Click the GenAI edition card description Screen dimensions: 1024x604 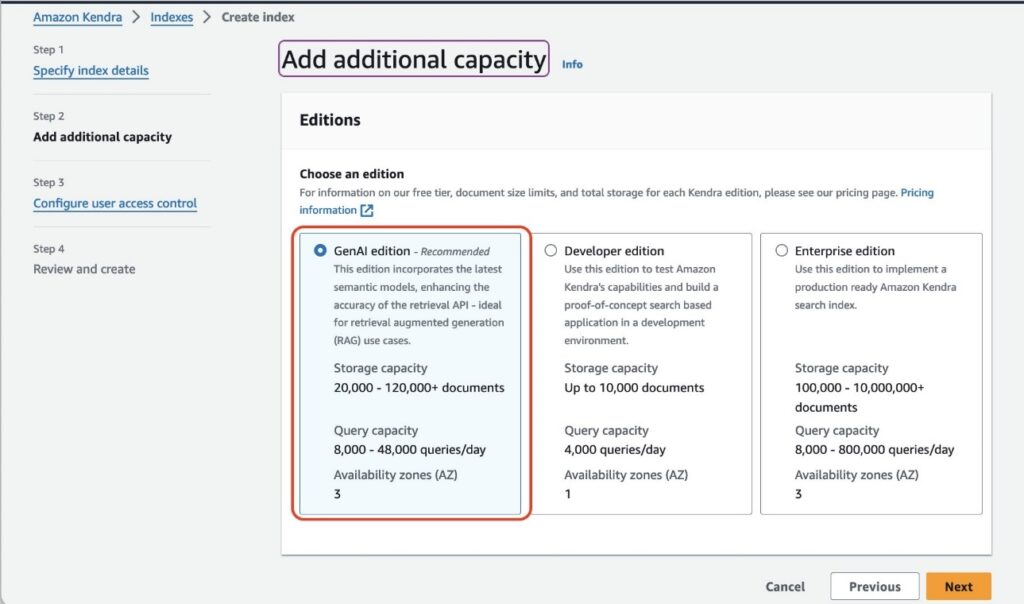click(x=418, y=305)
